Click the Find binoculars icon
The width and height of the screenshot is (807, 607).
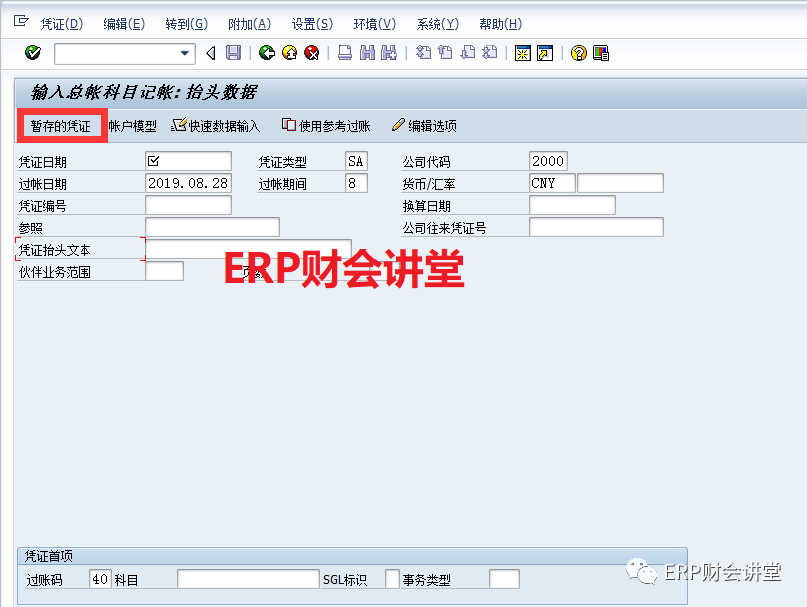coord(367,53)
